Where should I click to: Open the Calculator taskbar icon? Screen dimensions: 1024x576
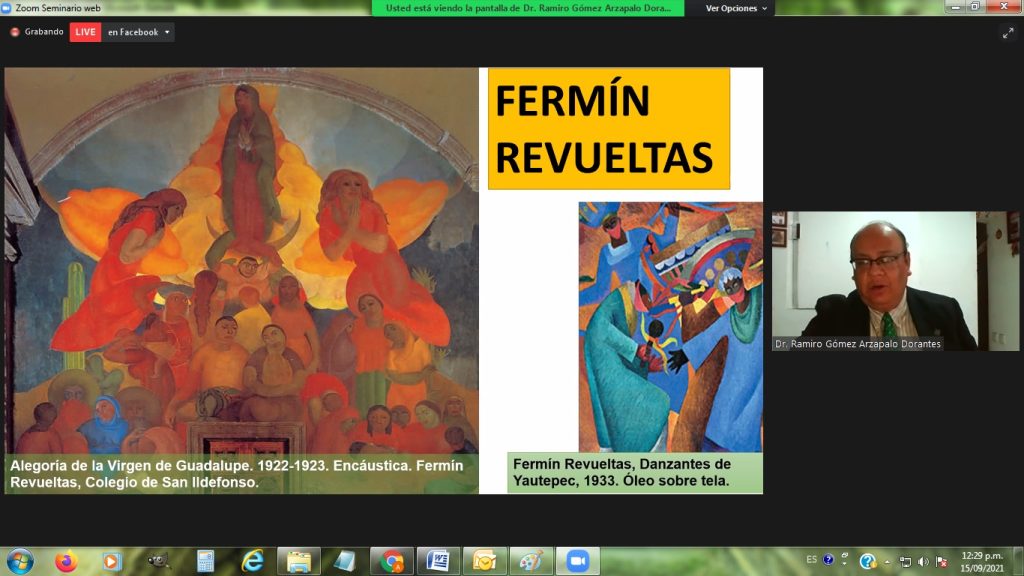click(x=206, y=561)
